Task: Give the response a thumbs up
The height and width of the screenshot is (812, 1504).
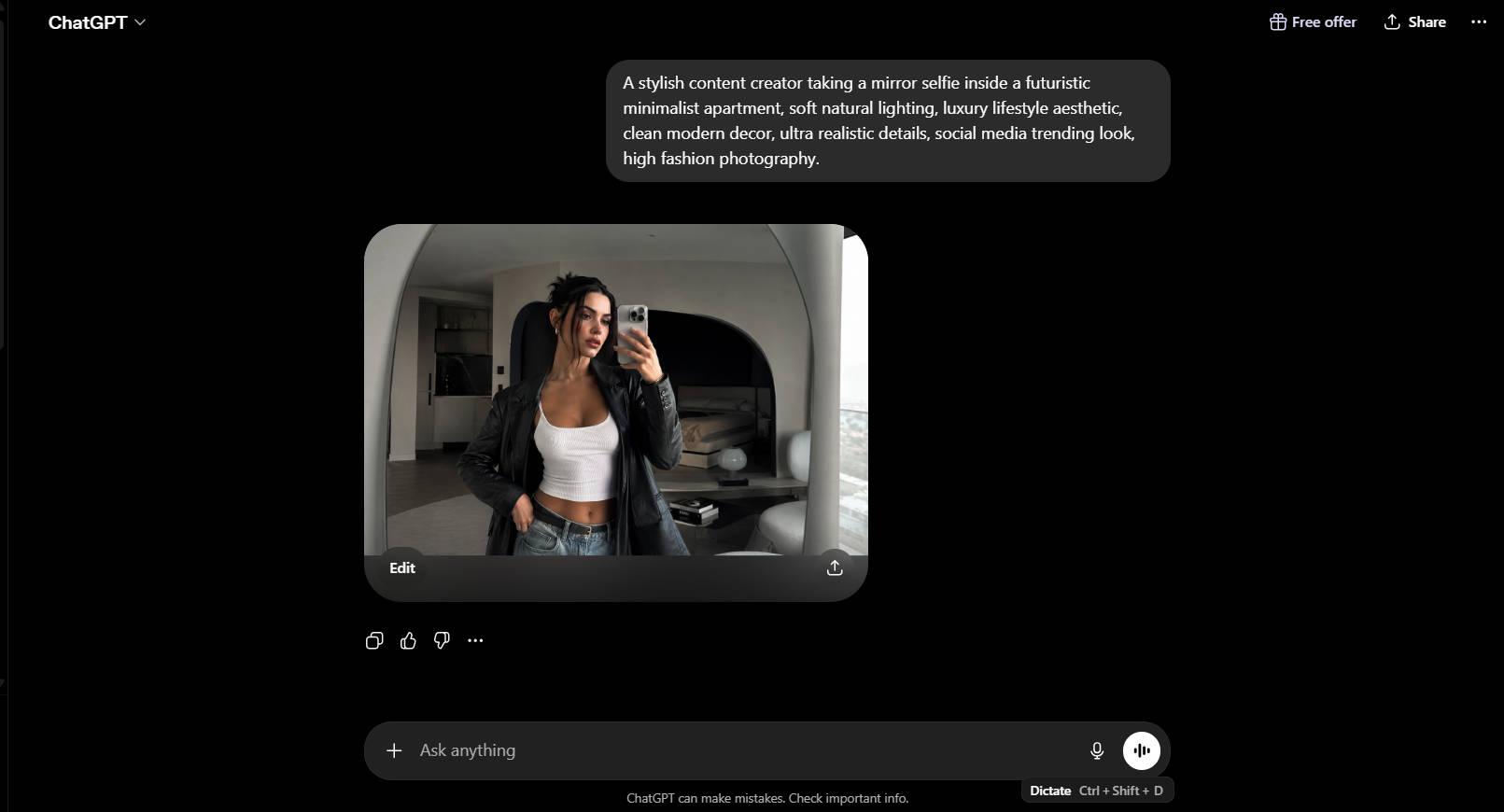Action: tap(408, 640)
